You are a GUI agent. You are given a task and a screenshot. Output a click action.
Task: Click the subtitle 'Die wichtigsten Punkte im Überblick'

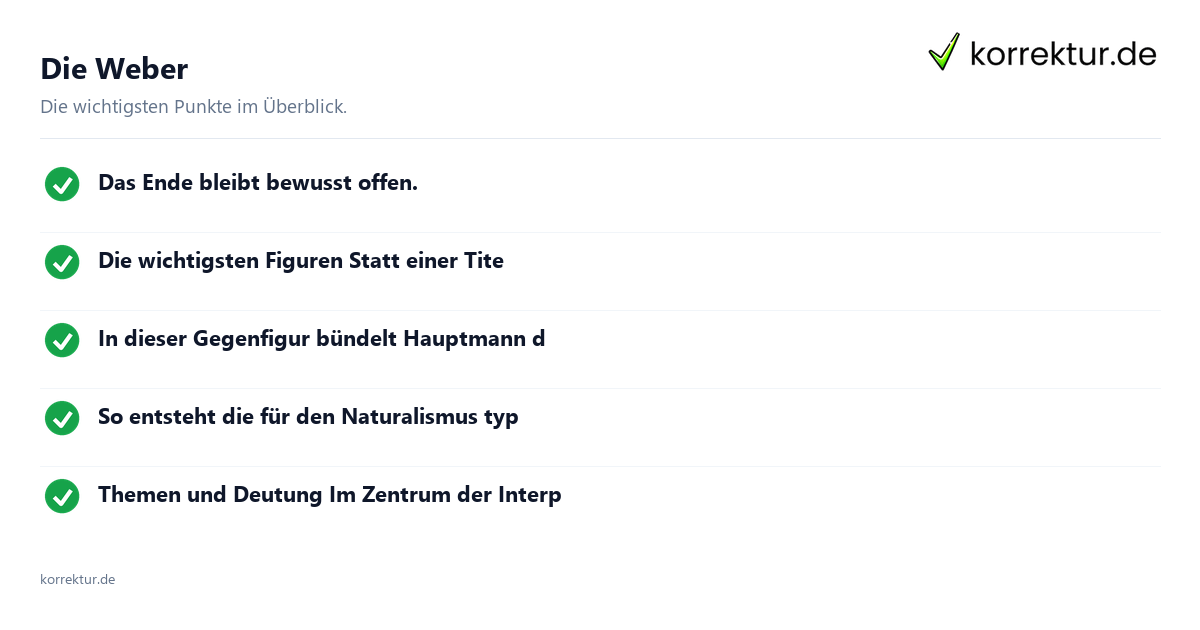pyautogui.click(x=193, y=107)
